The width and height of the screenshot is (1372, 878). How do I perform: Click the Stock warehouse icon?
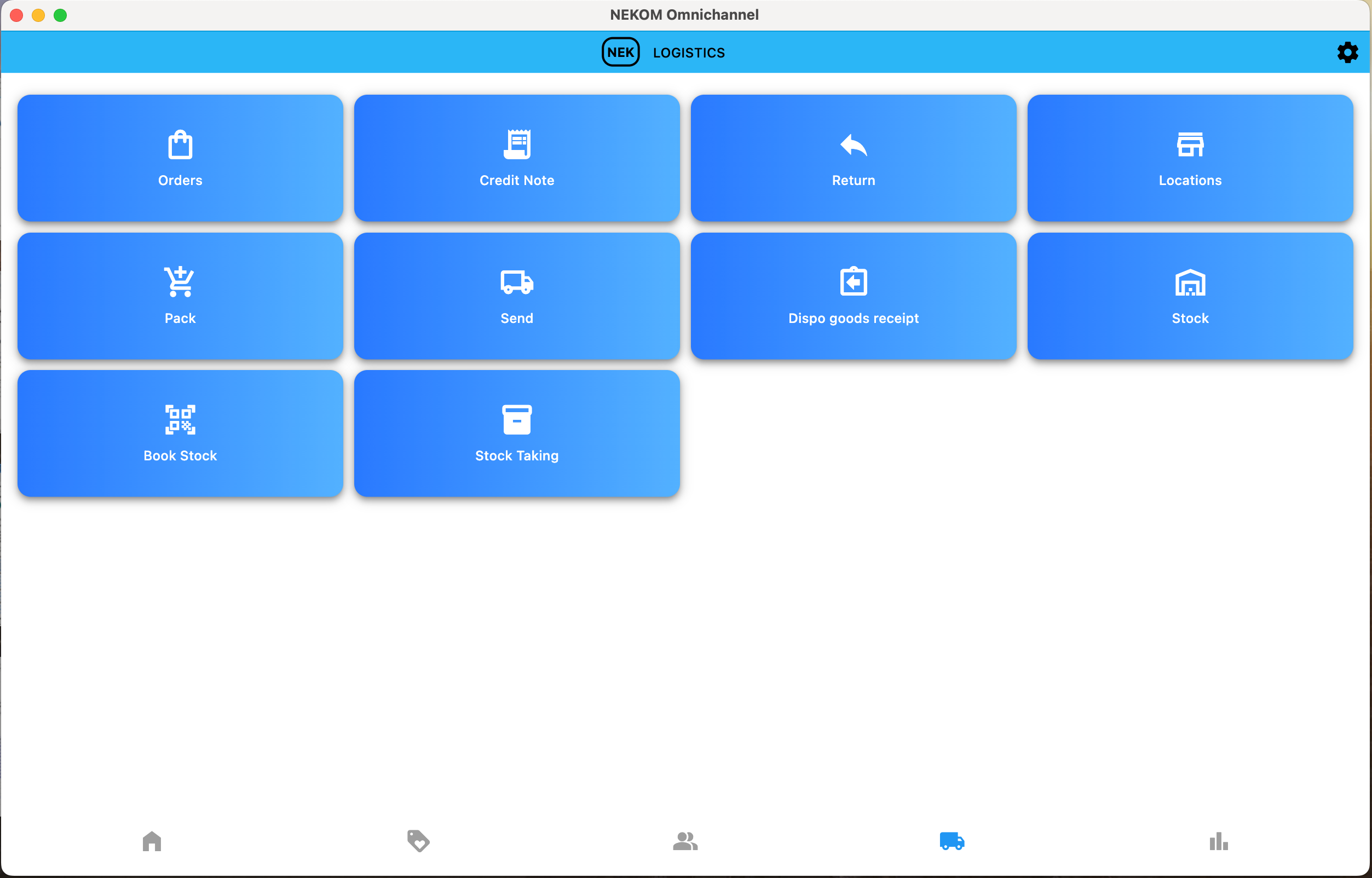1190,282
